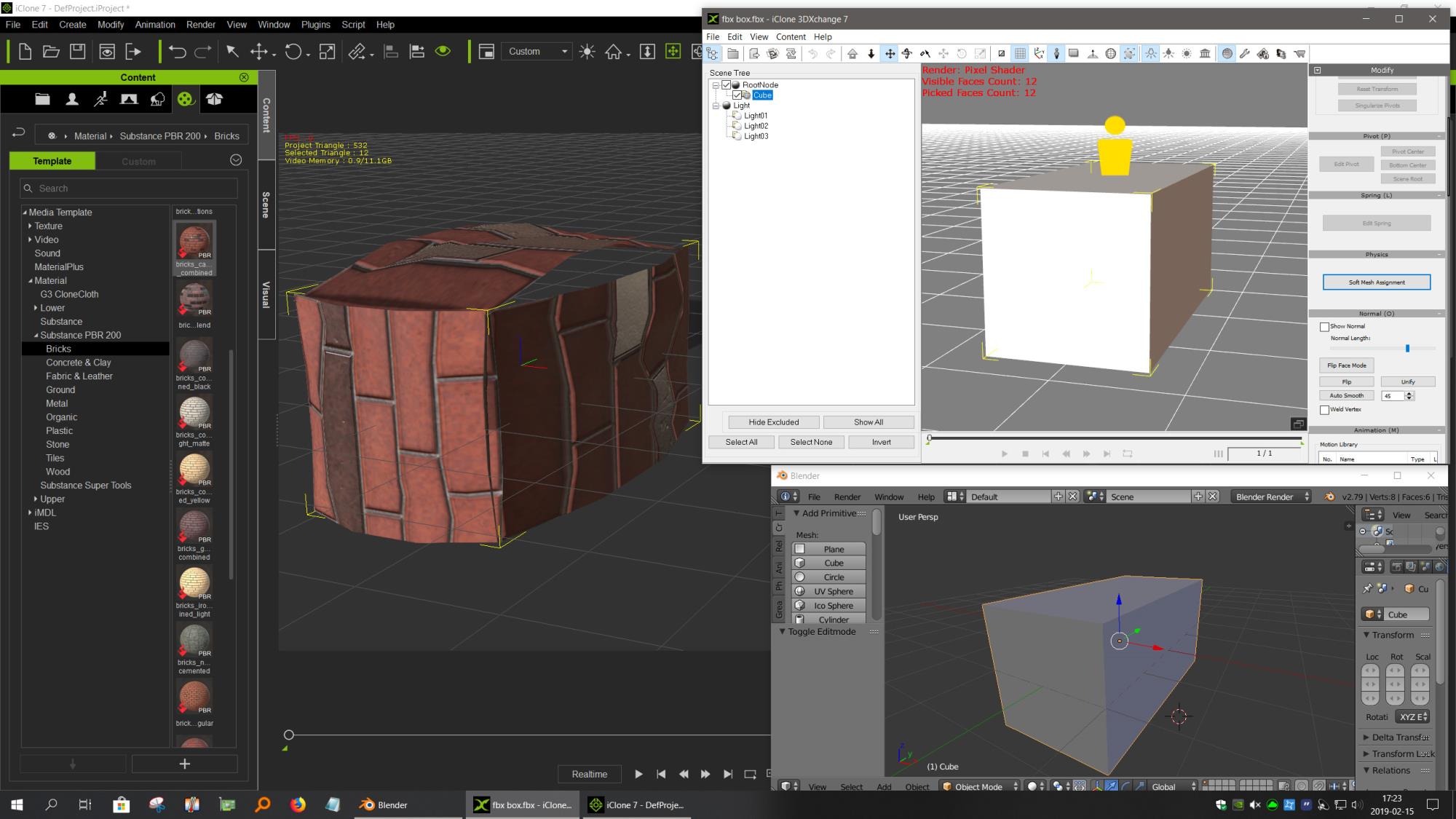This screenshot has height=819, width=1456.
Task: Close the Content panel with the X icon
Action: 244,77
